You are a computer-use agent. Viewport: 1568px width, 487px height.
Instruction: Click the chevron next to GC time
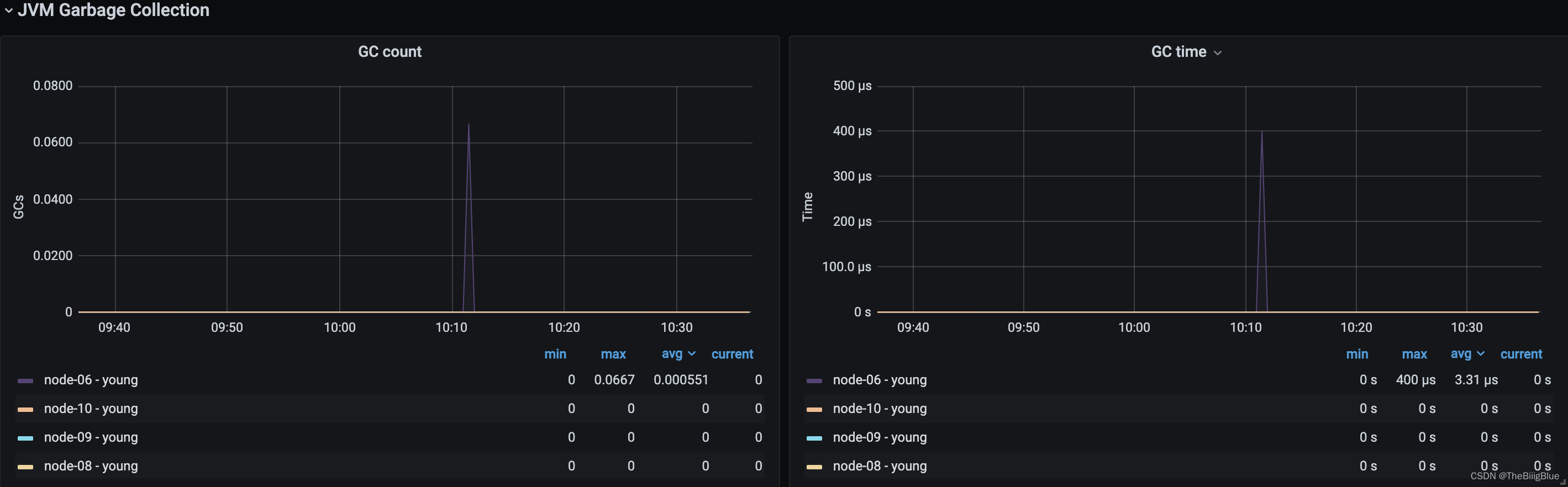point(1217,53)
